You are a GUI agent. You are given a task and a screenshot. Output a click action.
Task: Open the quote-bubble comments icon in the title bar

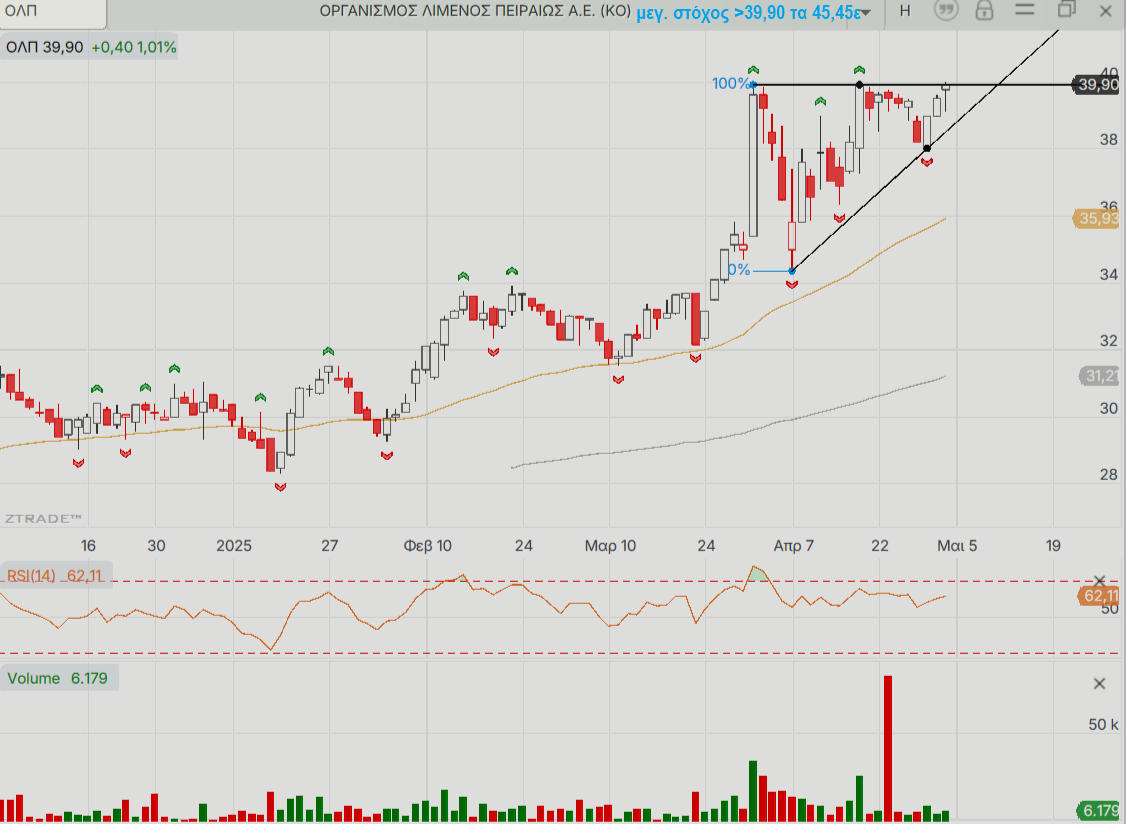(x=946, y=11)
